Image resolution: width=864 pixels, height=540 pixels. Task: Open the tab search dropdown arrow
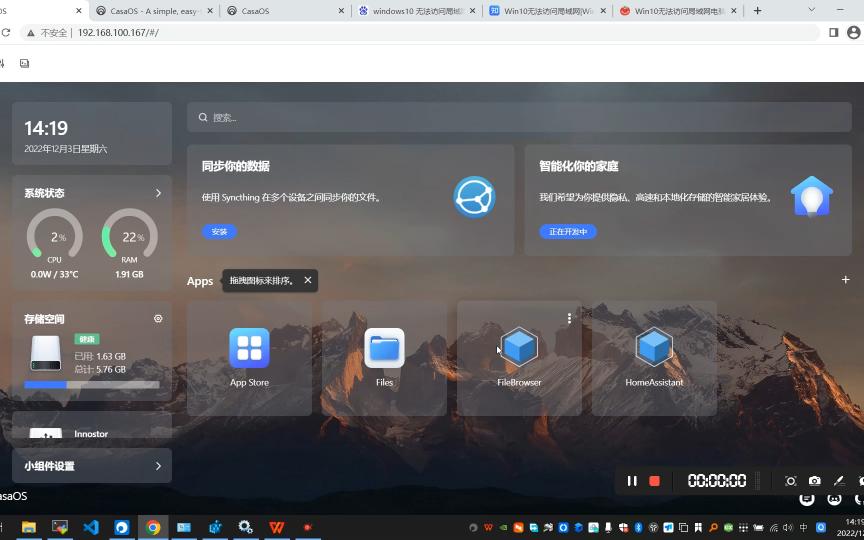click(812, 10)
